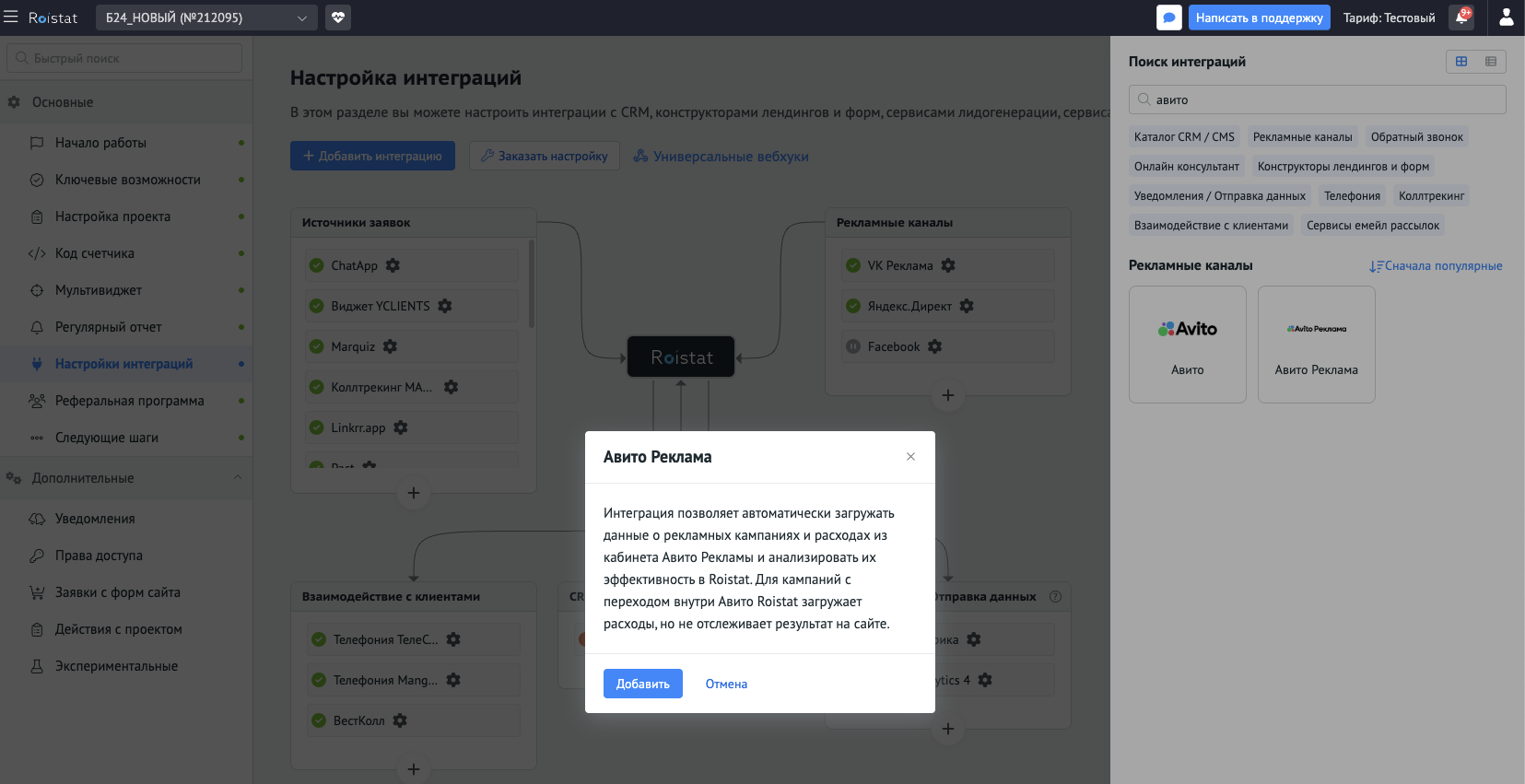1525x784 pixels.
Task: Open Код счетчика menu item
Action: (126, 253)
